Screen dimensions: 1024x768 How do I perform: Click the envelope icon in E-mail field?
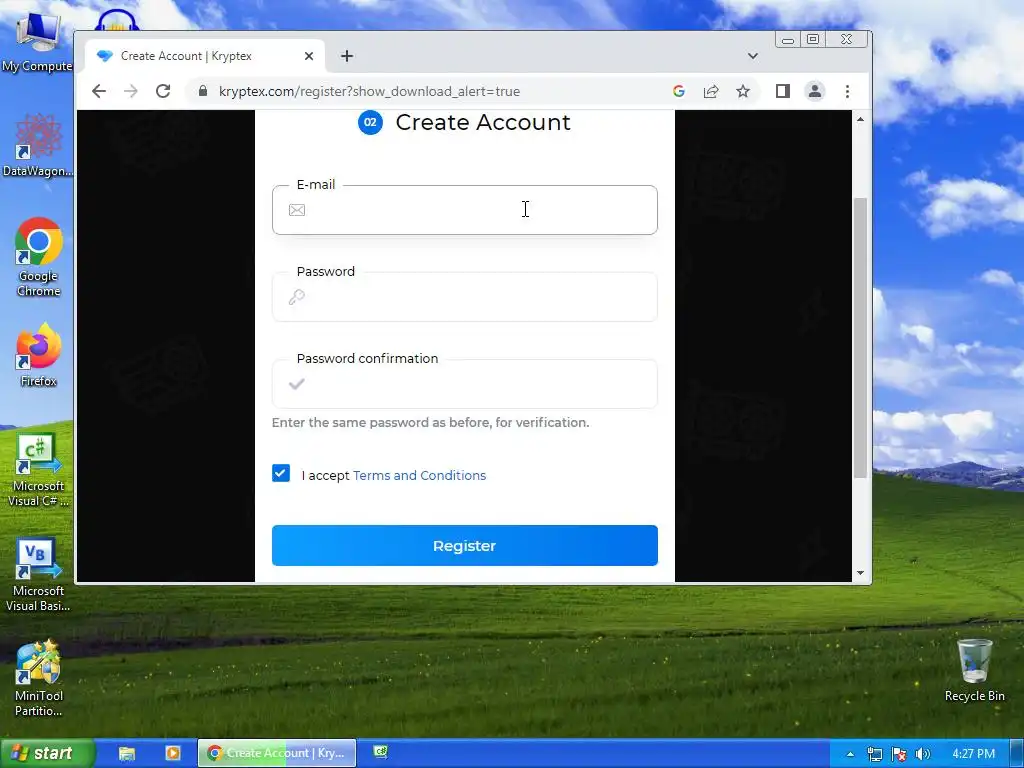click(296, 210)
